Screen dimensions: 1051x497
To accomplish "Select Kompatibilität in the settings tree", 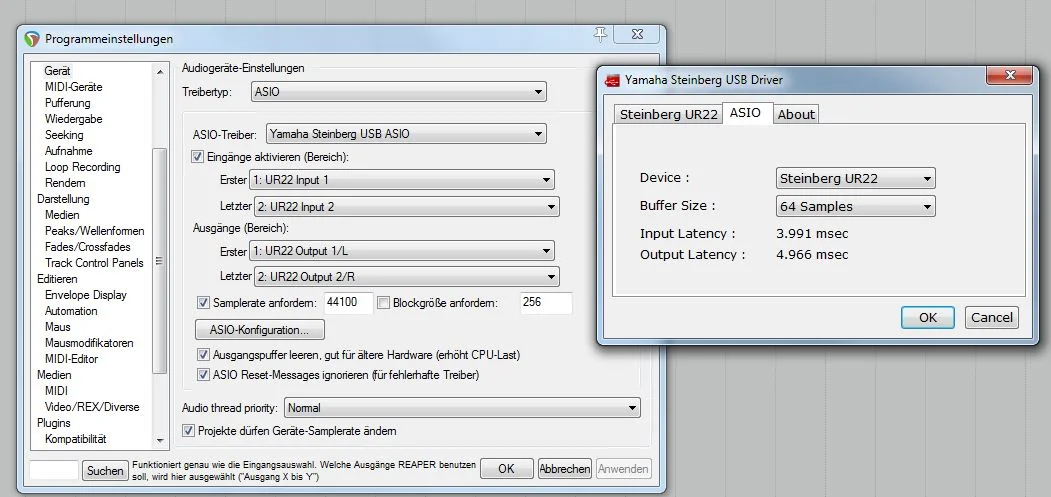I will (76, 439).
